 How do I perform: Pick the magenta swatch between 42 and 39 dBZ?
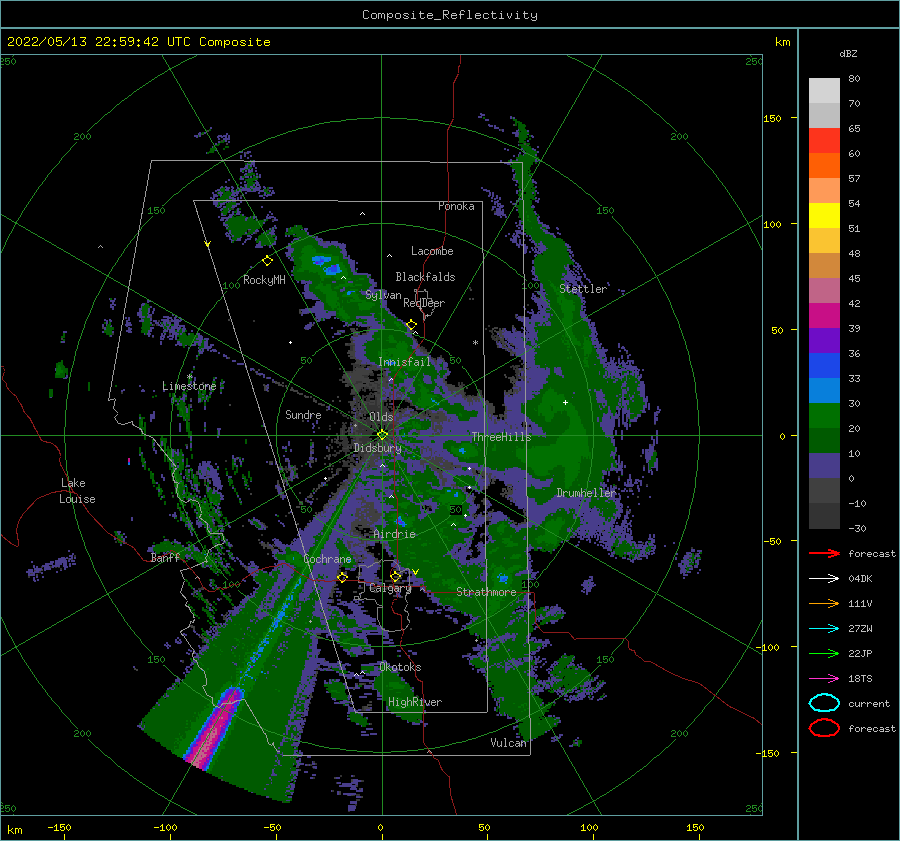824,315
